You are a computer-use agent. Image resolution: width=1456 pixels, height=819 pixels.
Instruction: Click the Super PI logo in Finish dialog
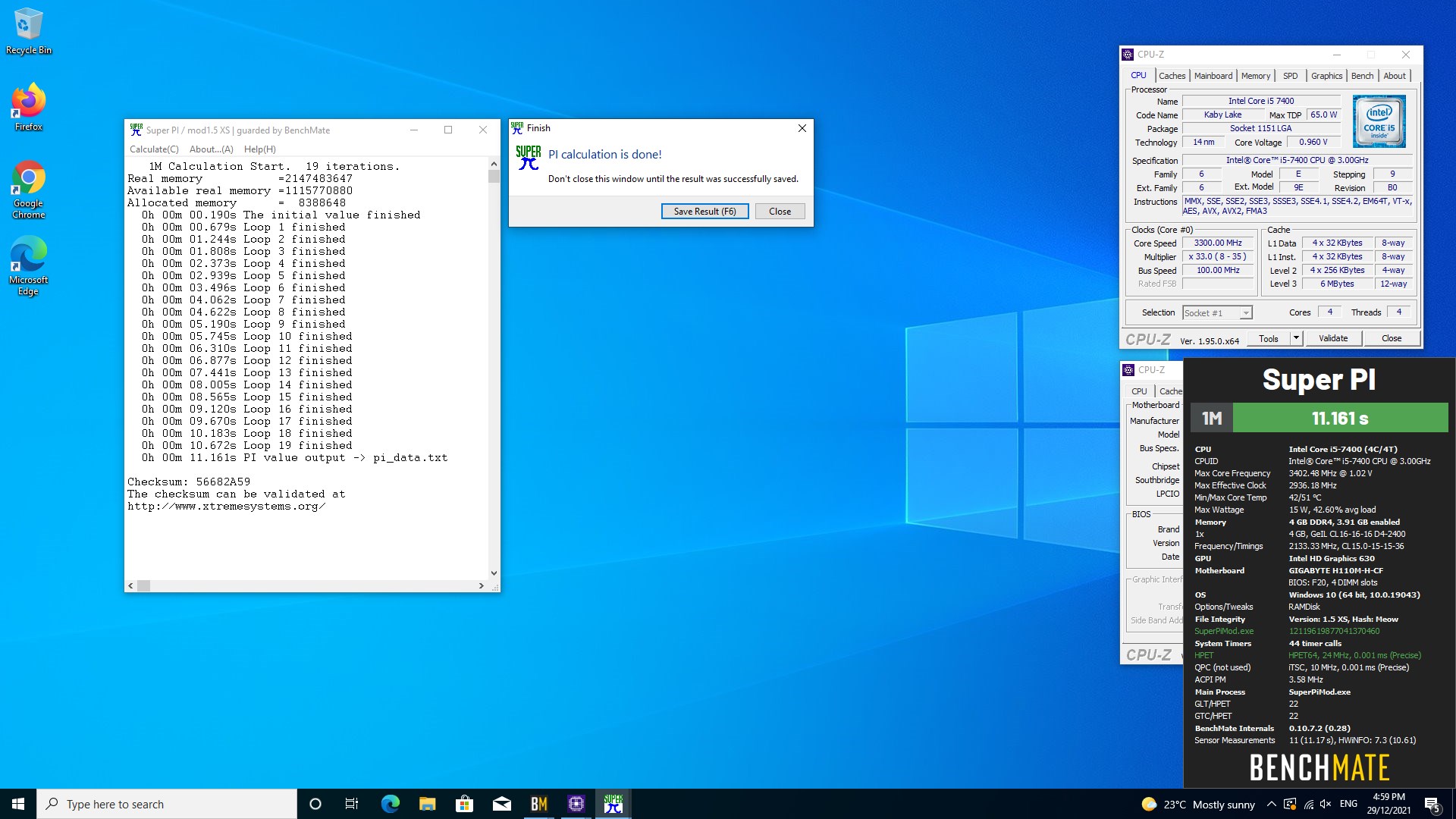pyautogui.click(x=529, y=157)
